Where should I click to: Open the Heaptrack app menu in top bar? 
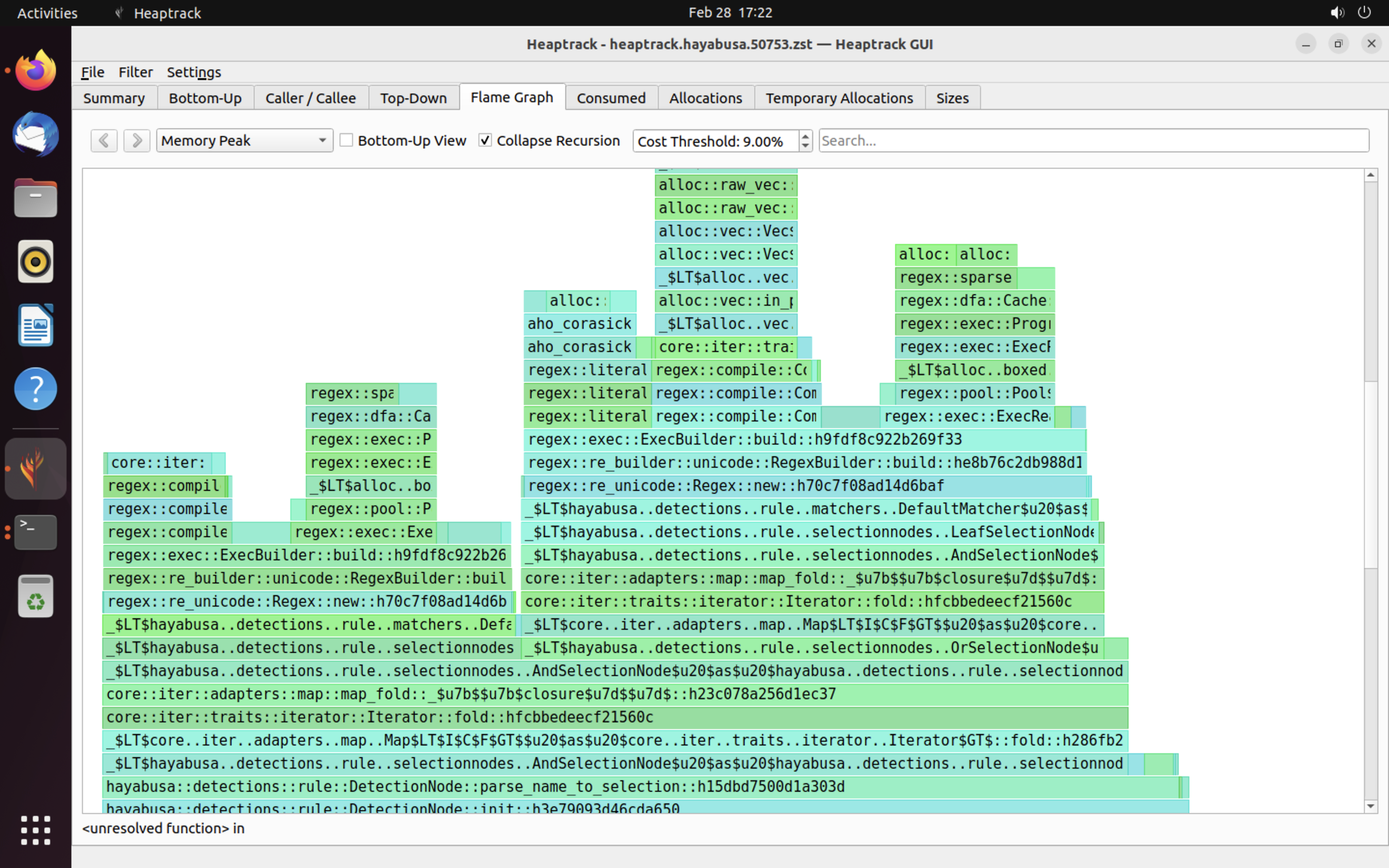(x=158, y=13)
